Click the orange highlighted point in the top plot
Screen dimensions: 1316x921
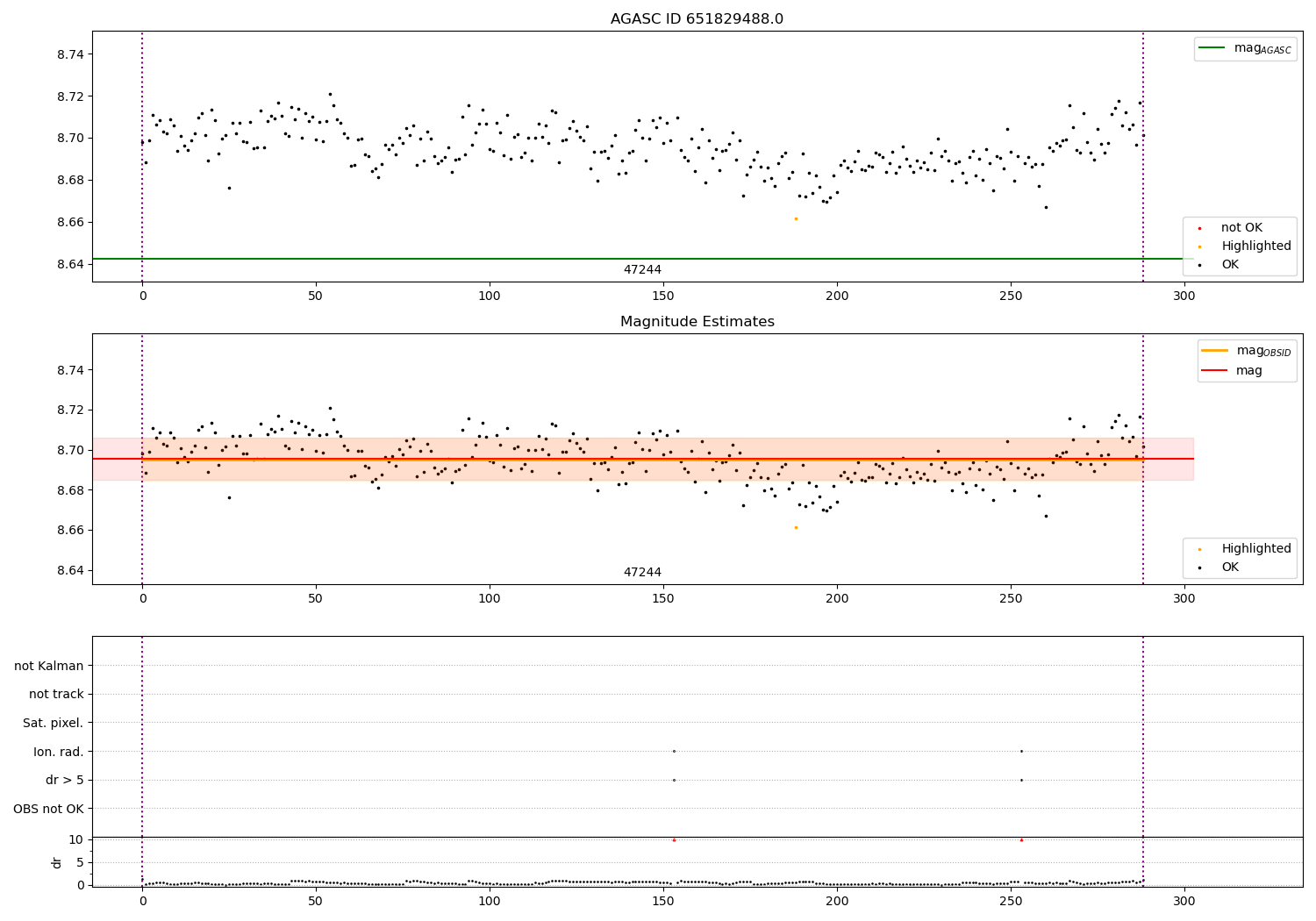796,218
